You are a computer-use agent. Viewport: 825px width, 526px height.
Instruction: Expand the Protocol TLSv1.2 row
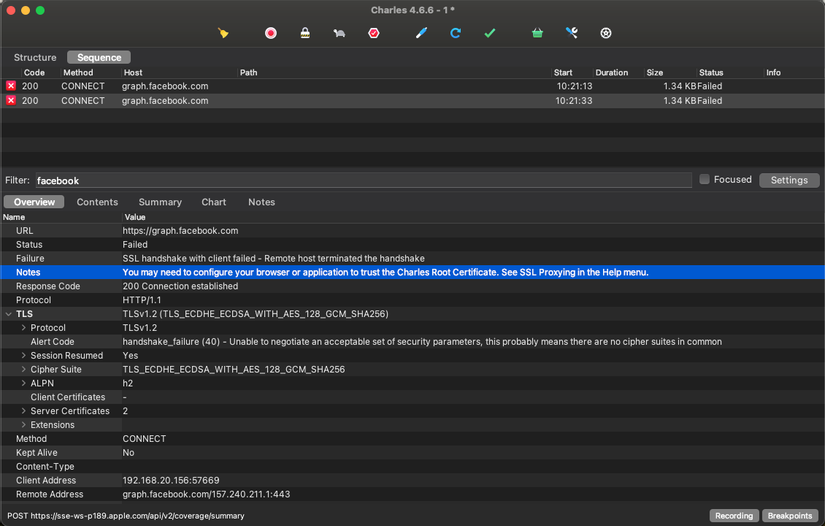(x=24, y=328)
